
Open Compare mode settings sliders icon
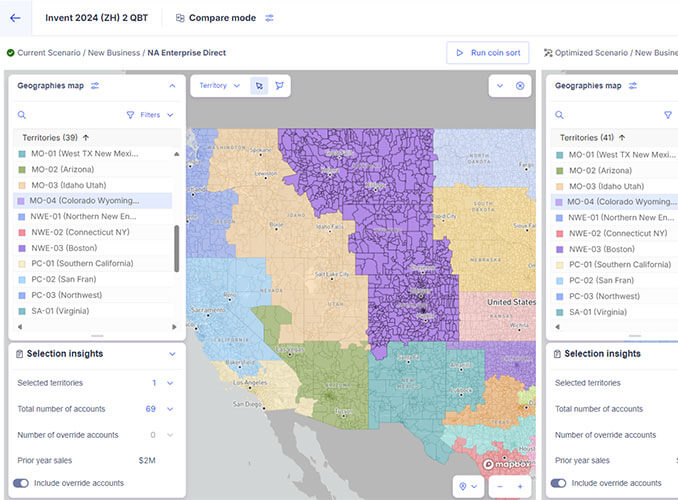[269, 18]
